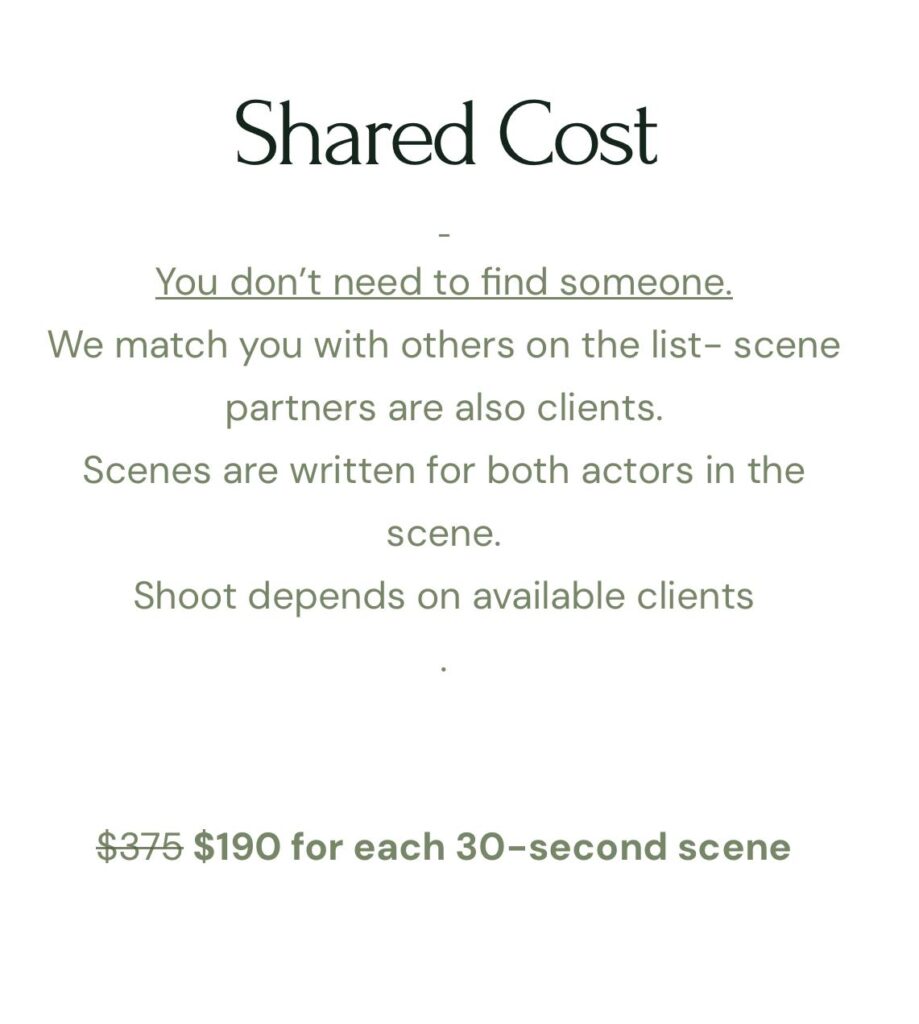Click the 'We match you with others' line
Viewport: 919px width, 1024px height.
[x=443, y=345]
